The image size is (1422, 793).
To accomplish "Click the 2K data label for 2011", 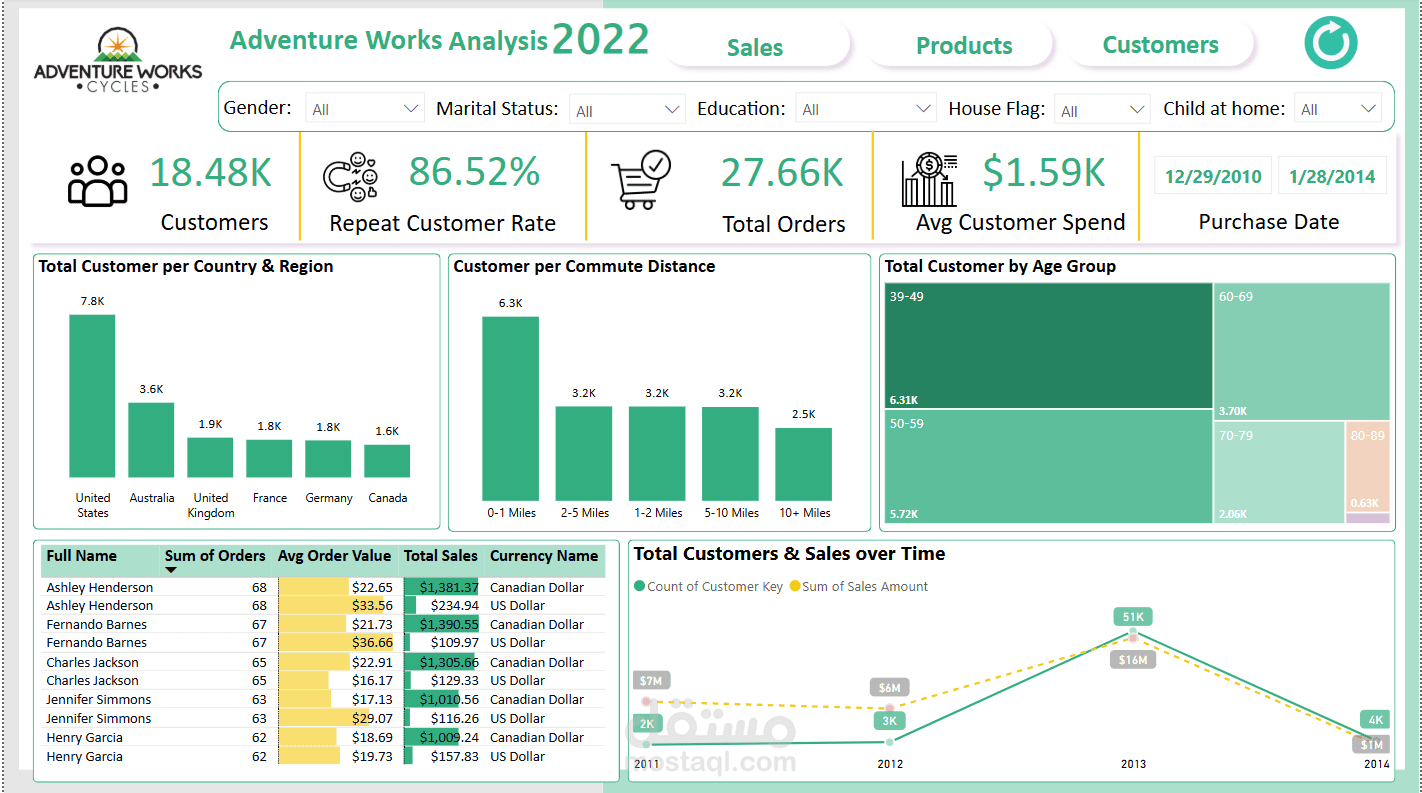I will 647,724.
